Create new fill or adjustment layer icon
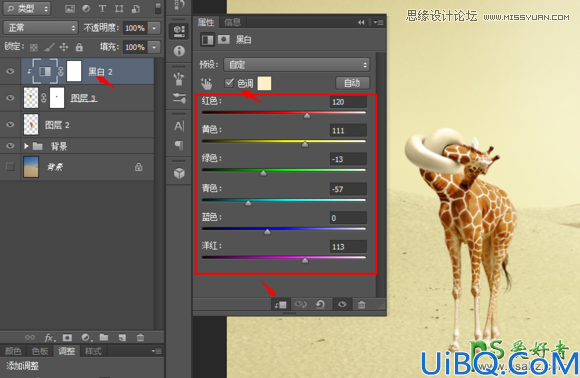This screenshot has width=580, height=378. click(87, 337)
